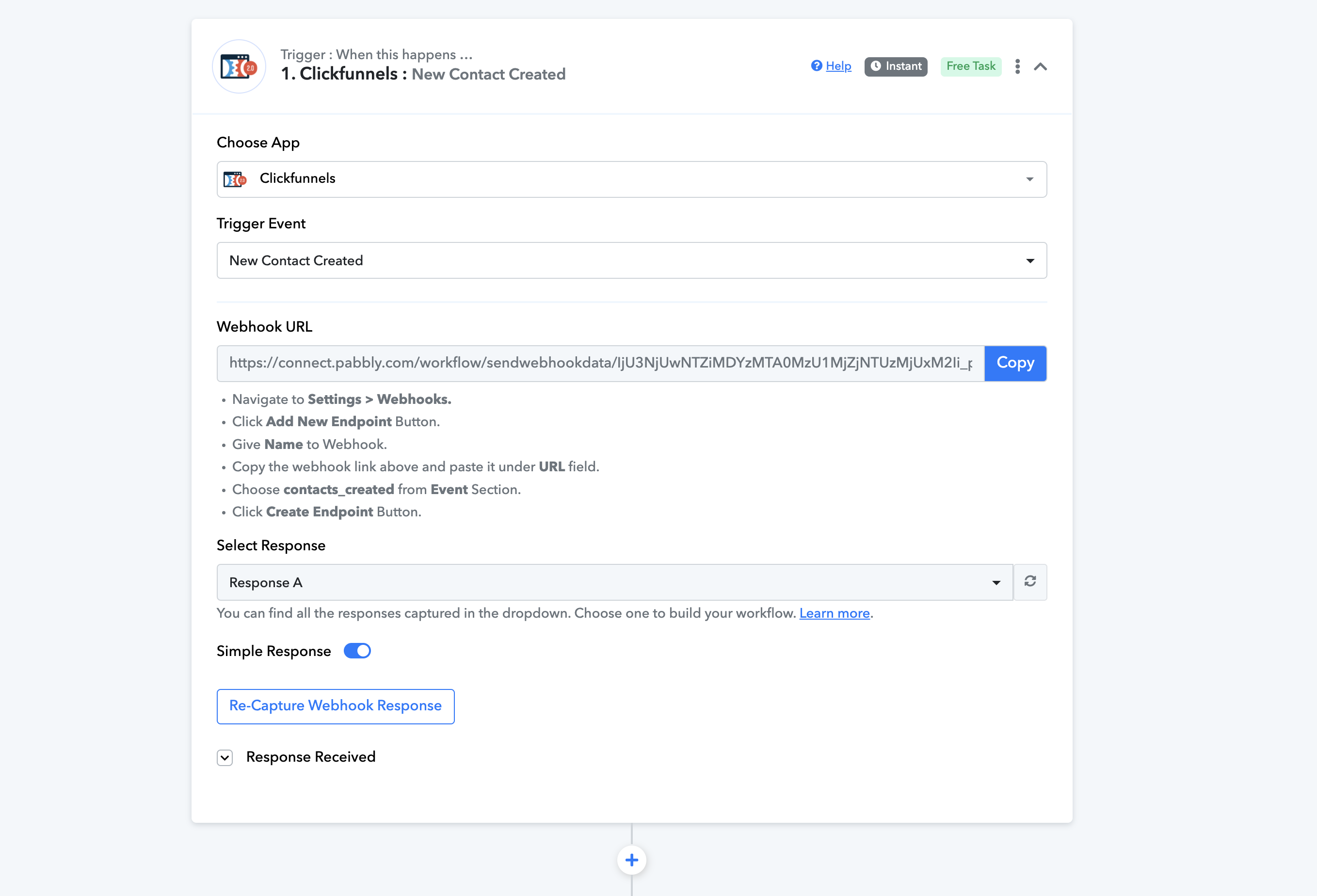Viewport: 1317px width, 896px height.
Task: Click the Clickfunnels icon in Choose App field
Action: pyautogui.click(x=235, y=180)
